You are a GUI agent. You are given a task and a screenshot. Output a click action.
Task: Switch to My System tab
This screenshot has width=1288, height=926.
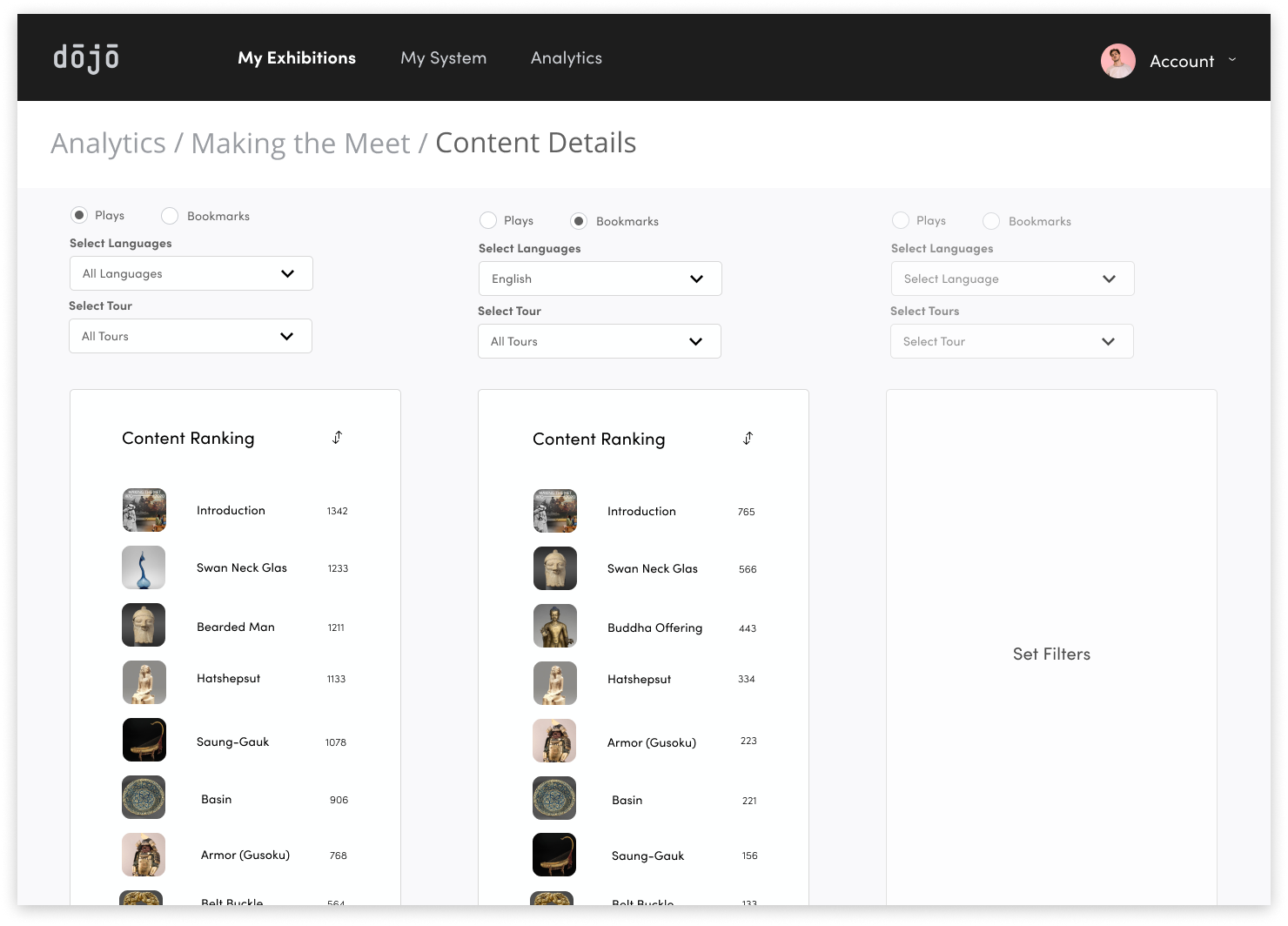tap(443, 58)
